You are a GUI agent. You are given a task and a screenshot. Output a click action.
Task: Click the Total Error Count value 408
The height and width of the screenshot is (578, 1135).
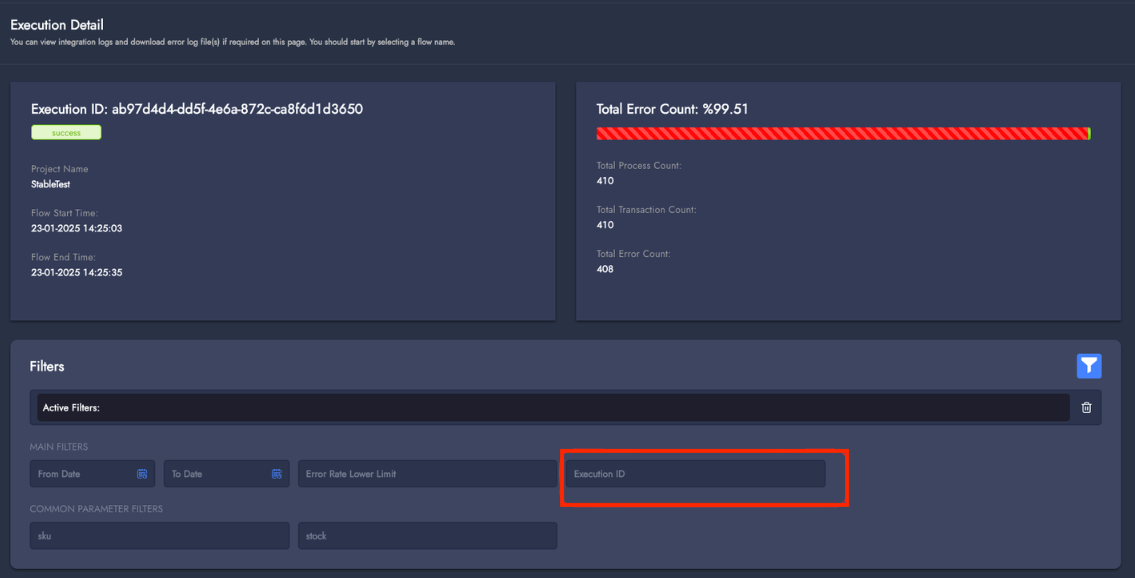click(x=605, y=269)
